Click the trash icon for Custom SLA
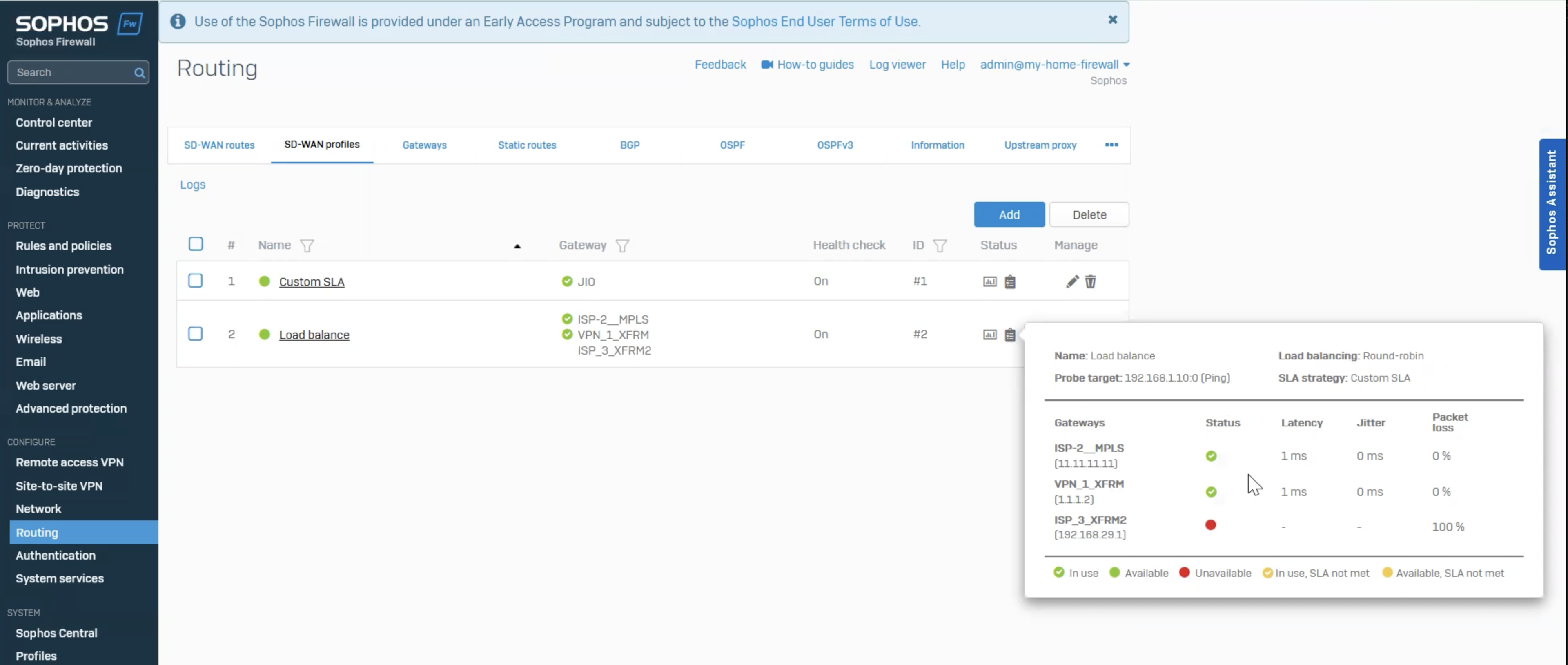This screenshot has width=1568, height=665. point(1091,281)
